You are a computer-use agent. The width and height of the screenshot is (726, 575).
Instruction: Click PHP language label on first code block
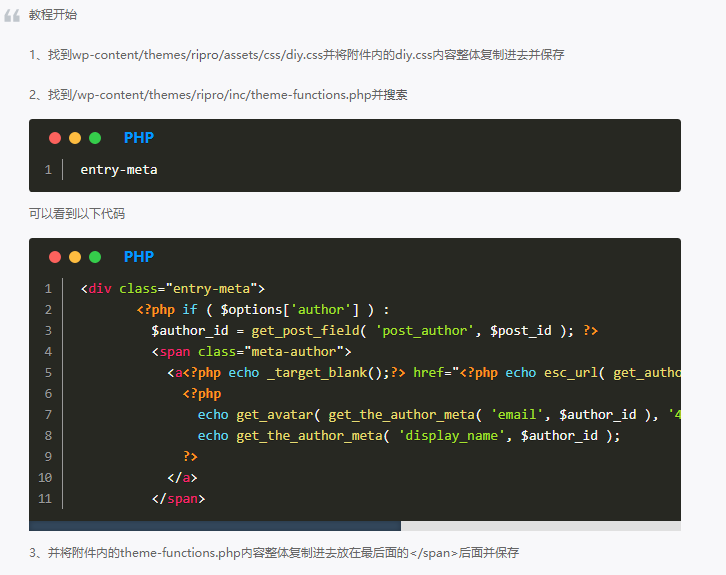click(139, 138)
